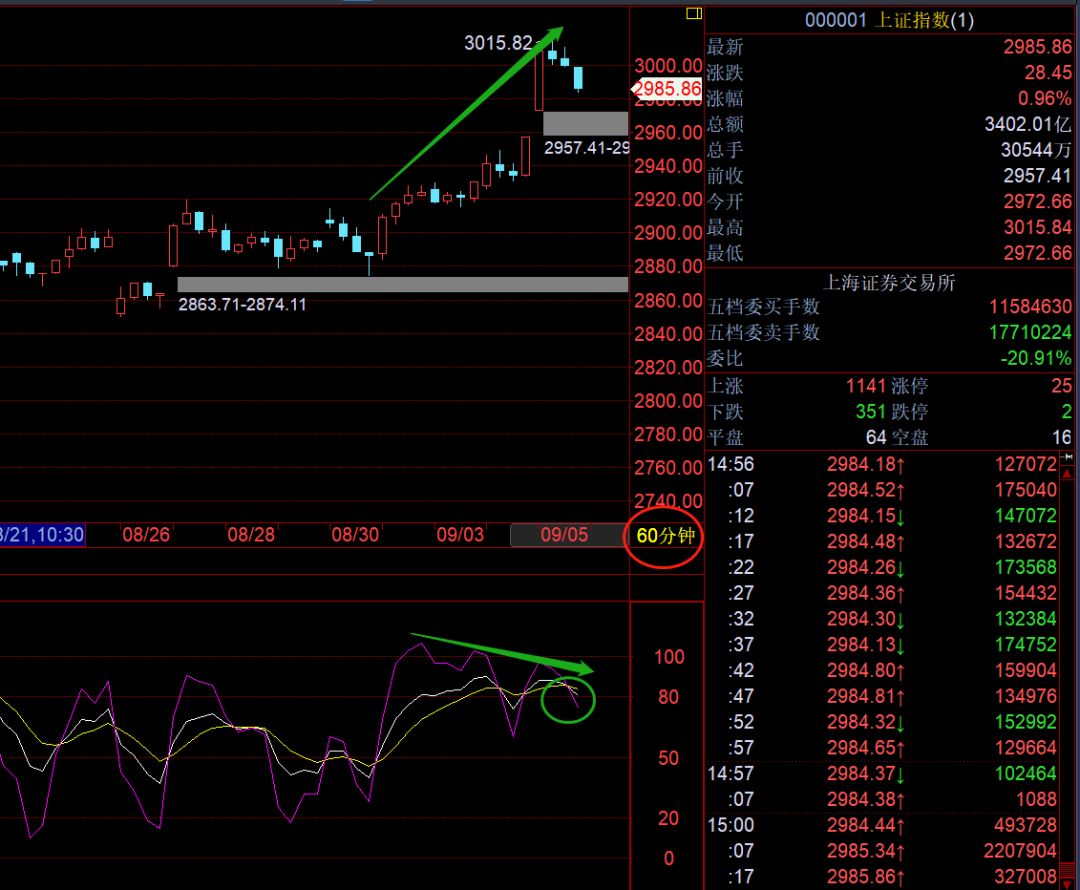
Task: Click the 2900.00 price axis label
Action: pyautogui.click(x=667, y=233)
